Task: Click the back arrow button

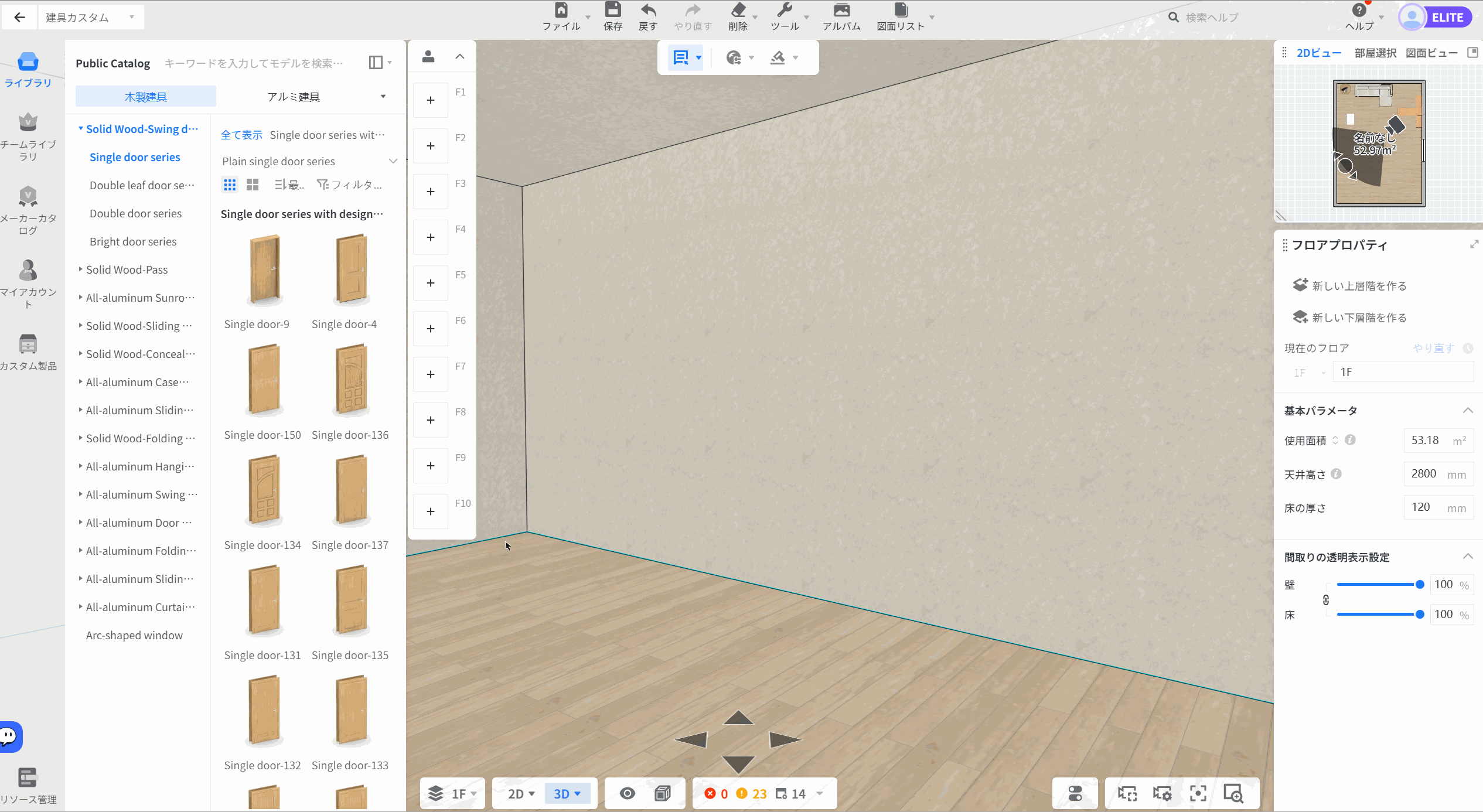Action: tap(20, 17)
